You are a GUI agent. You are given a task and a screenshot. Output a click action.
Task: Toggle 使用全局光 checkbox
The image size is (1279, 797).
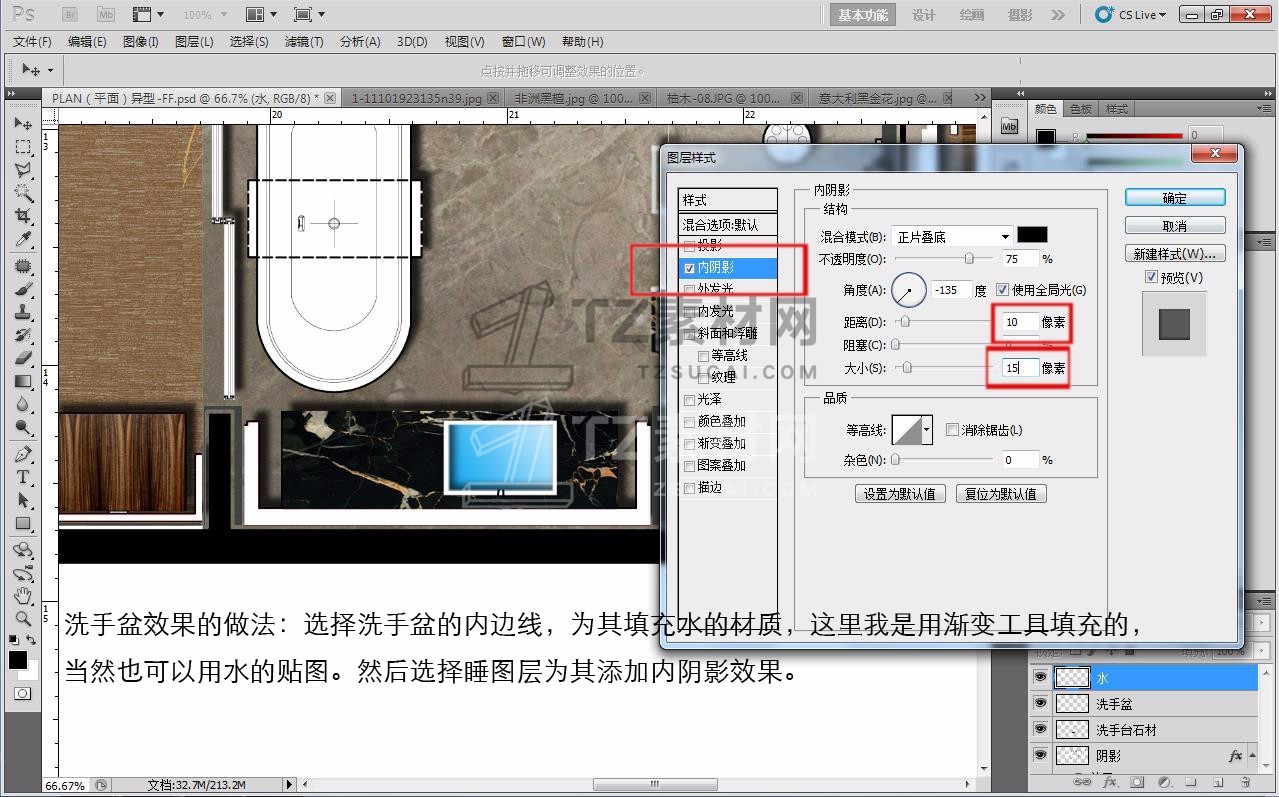(x=1003, y=290)
